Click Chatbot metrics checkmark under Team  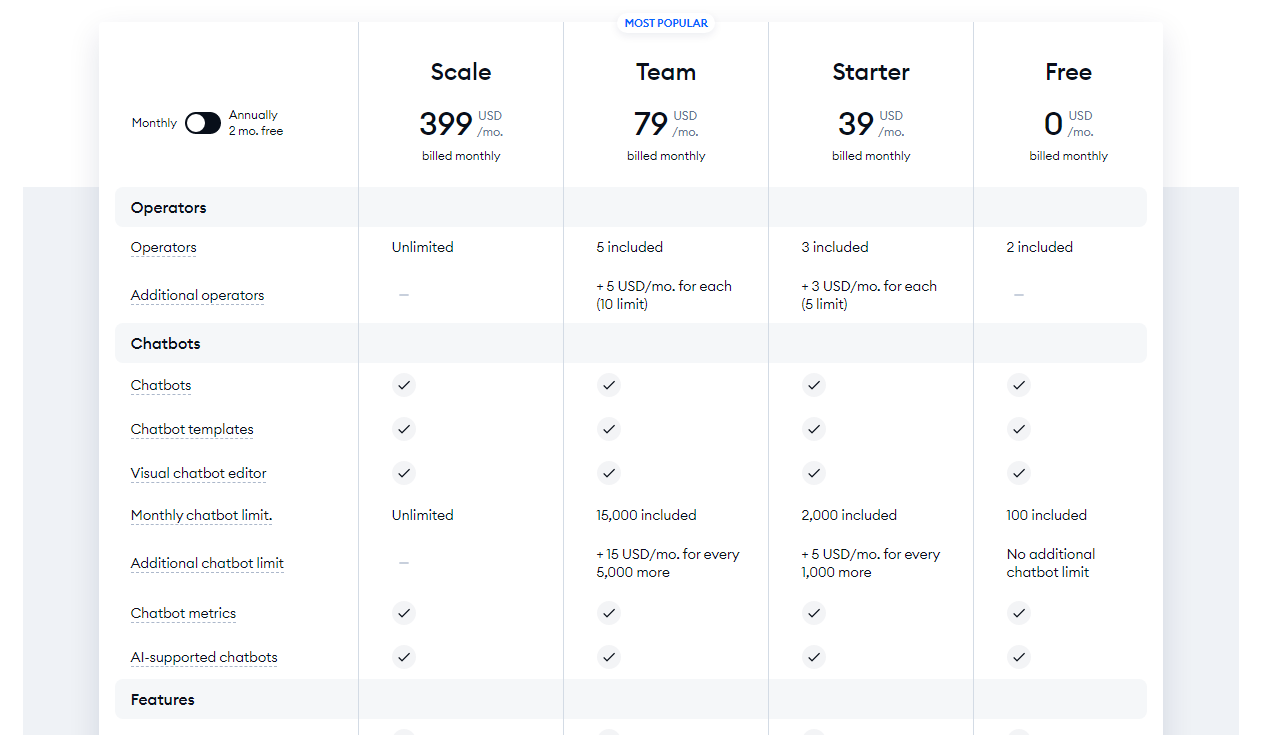click(x=608, y=613)
